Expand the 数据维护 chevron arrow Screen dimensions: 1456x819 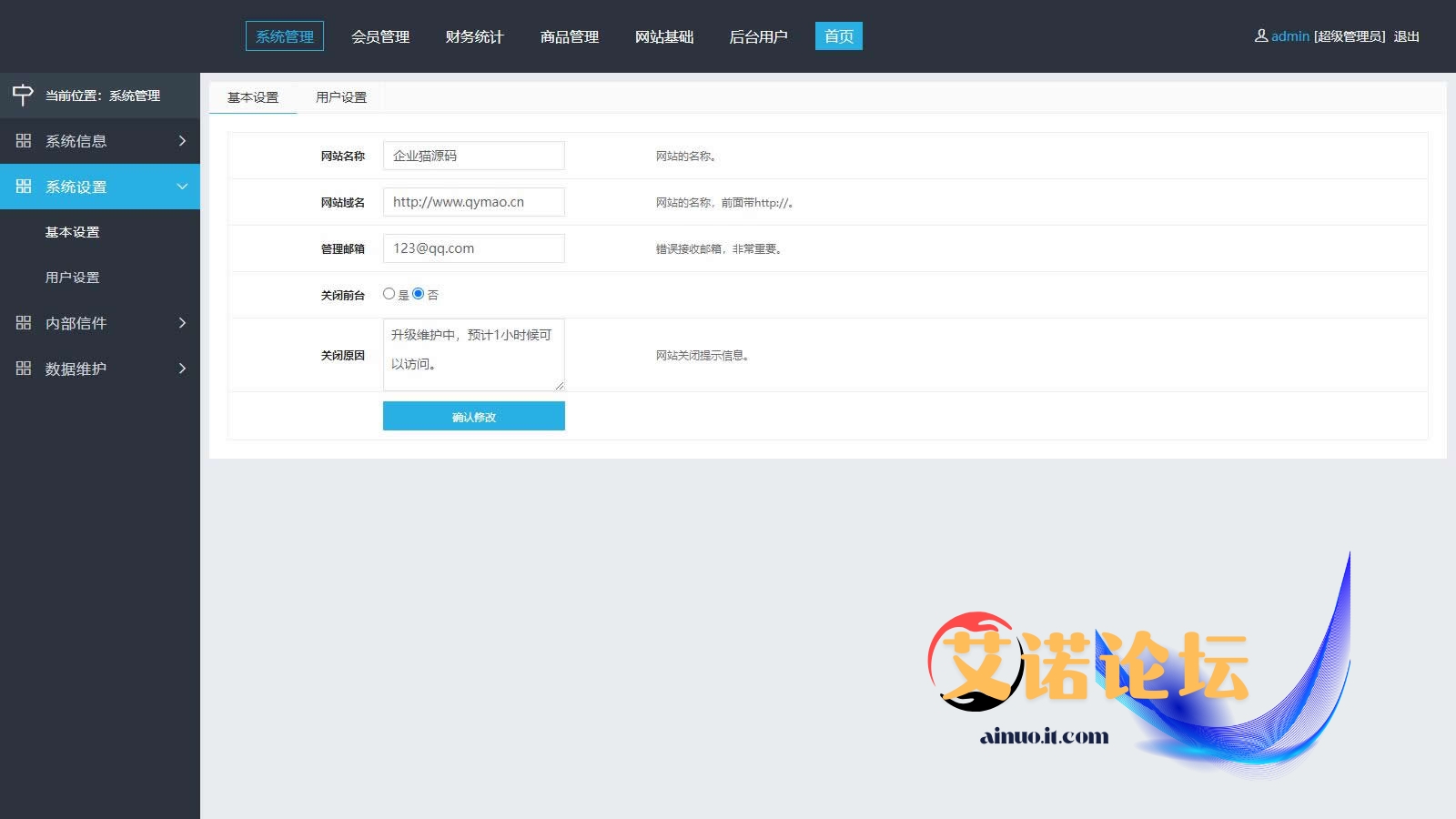pos(182,369)
